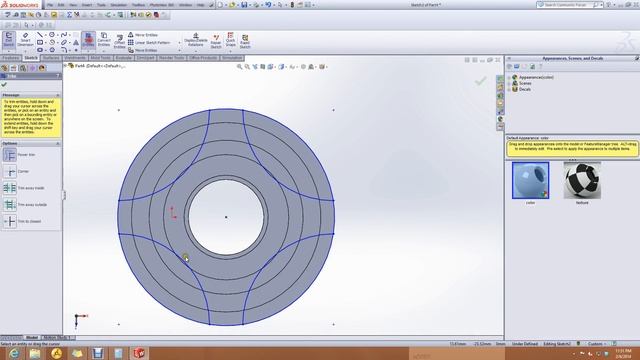Click the Rapid Sketch tool
The image size is (640, 360).
click(245, 41)
